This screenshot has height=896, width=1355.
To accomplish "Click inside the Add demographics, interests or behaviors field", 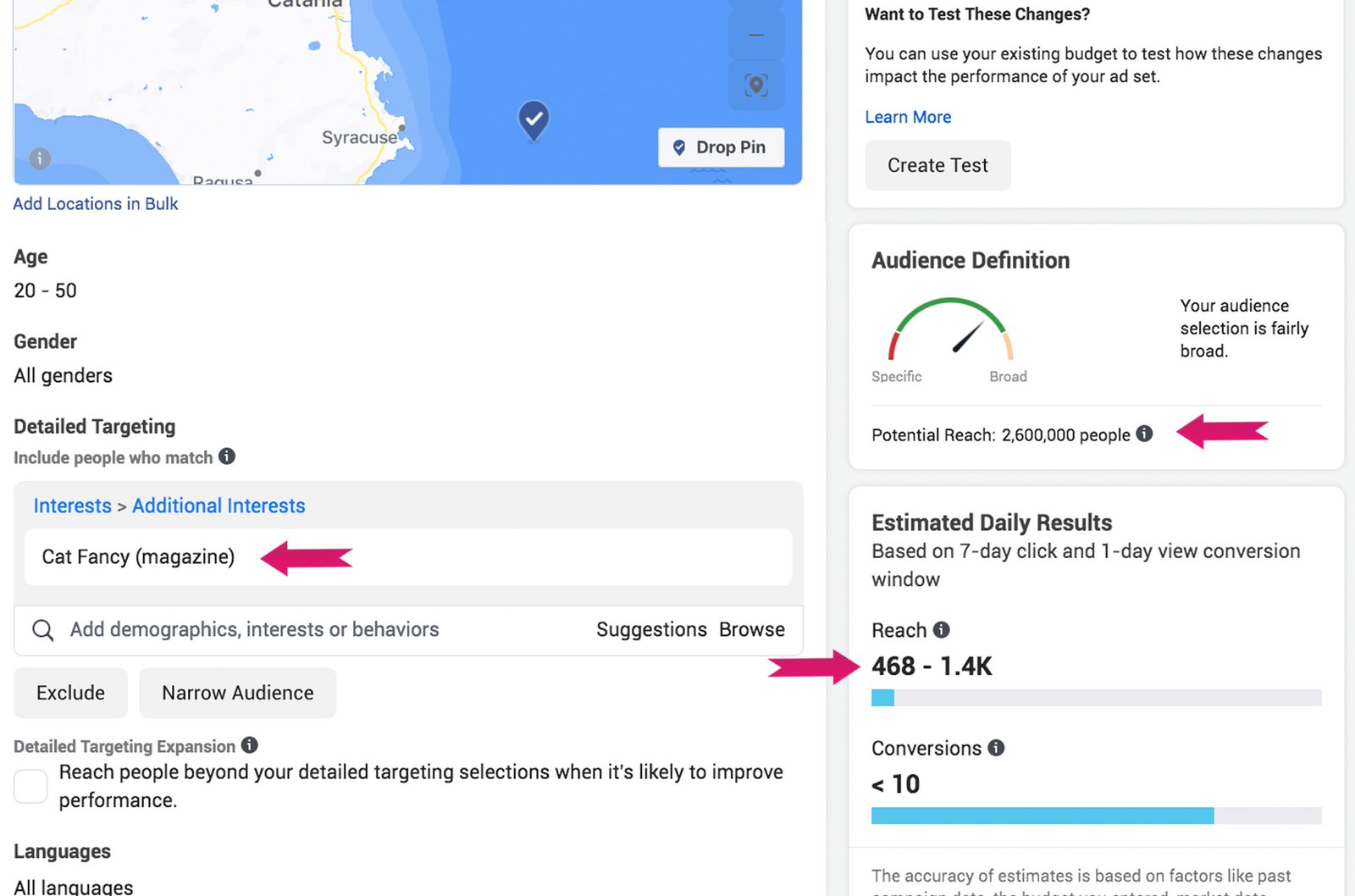I will coord(254,630).
